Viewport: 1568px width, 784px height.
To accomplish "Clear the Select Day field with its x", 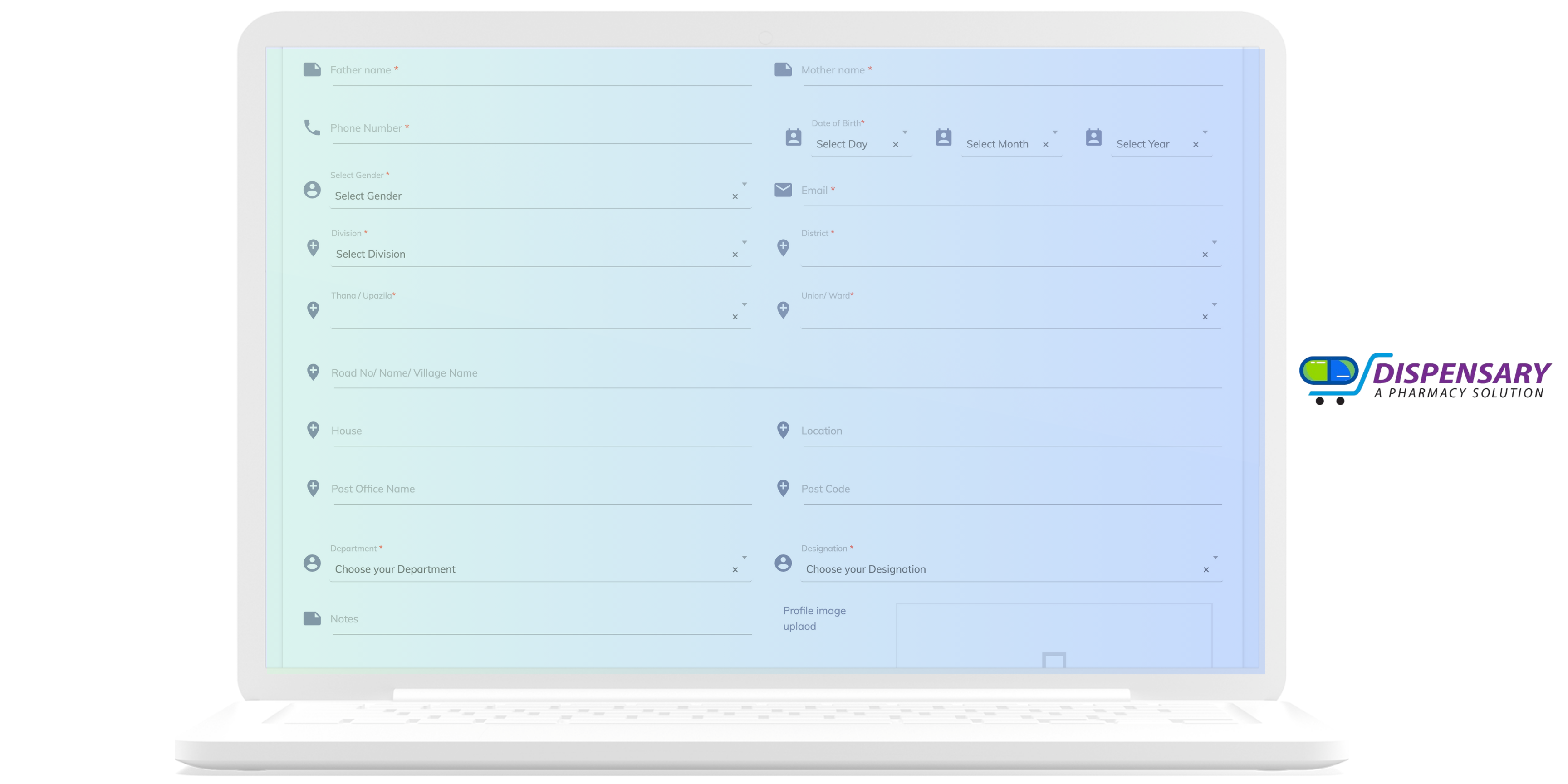I will [x=896, y=145].
